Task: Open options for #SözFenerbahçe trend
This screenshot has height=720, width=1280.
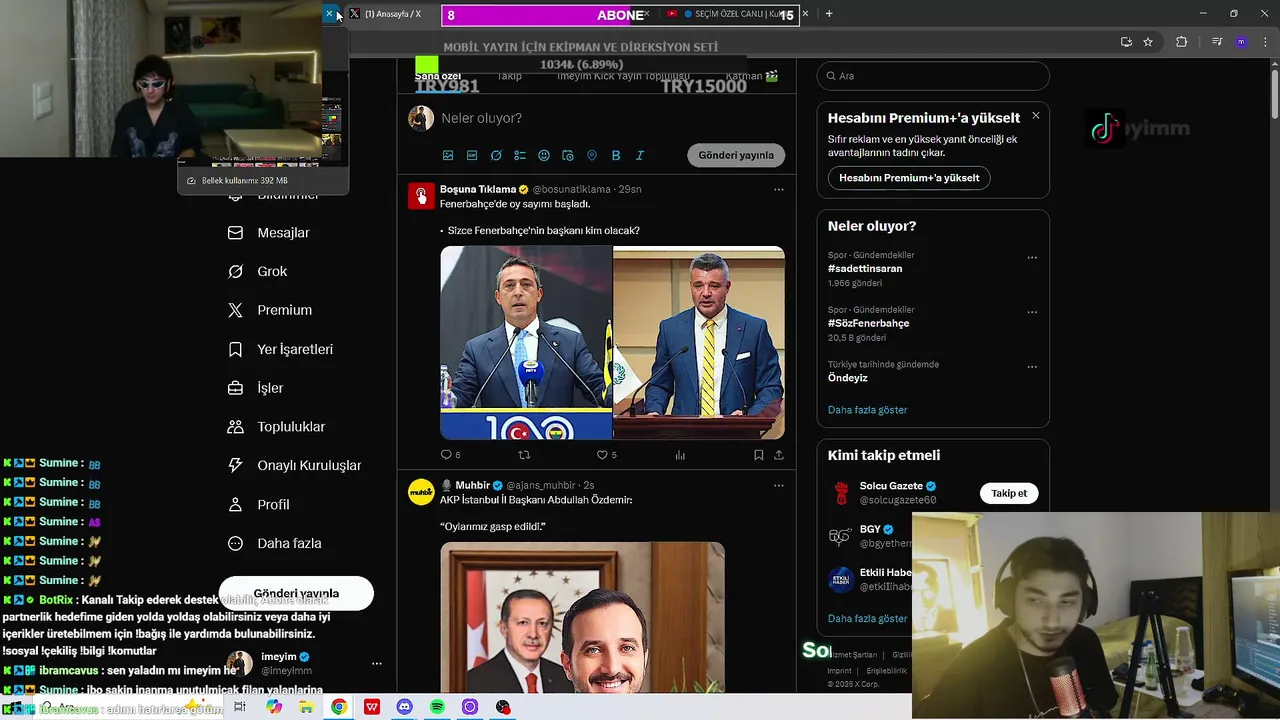Action: [x=1032, y=312]
